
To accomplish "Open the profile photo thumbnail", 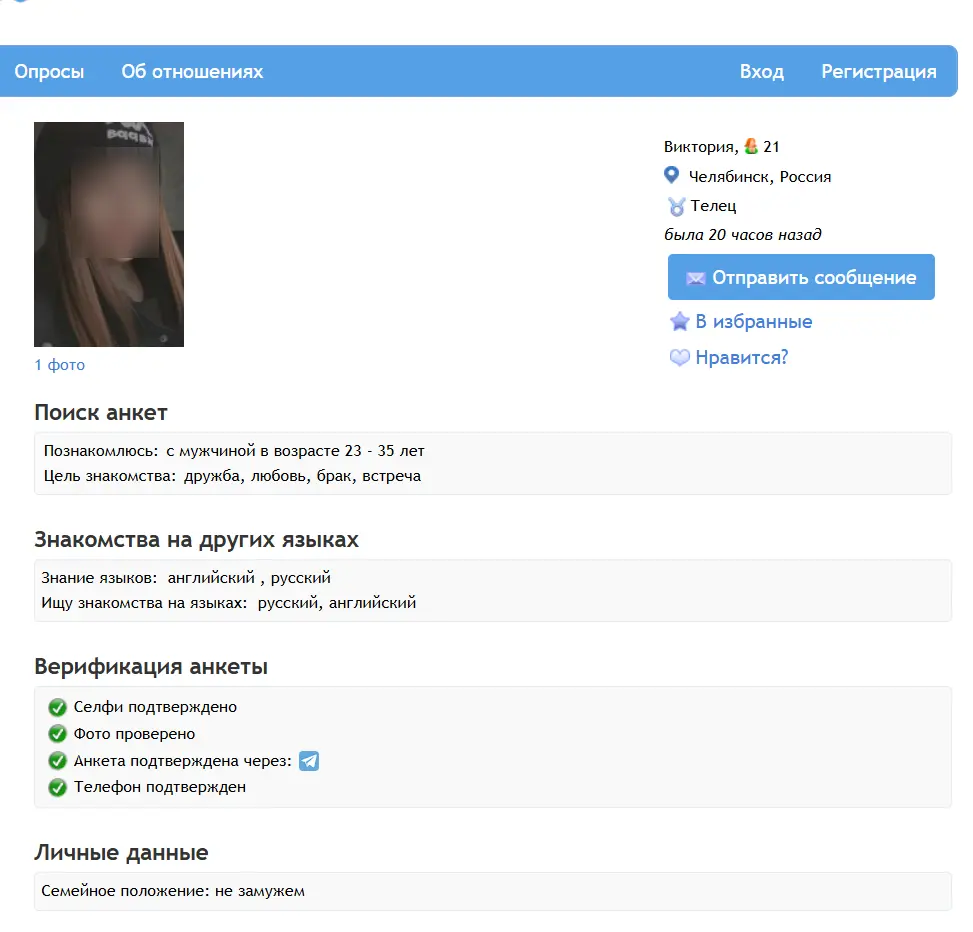I will coord(109,234).
